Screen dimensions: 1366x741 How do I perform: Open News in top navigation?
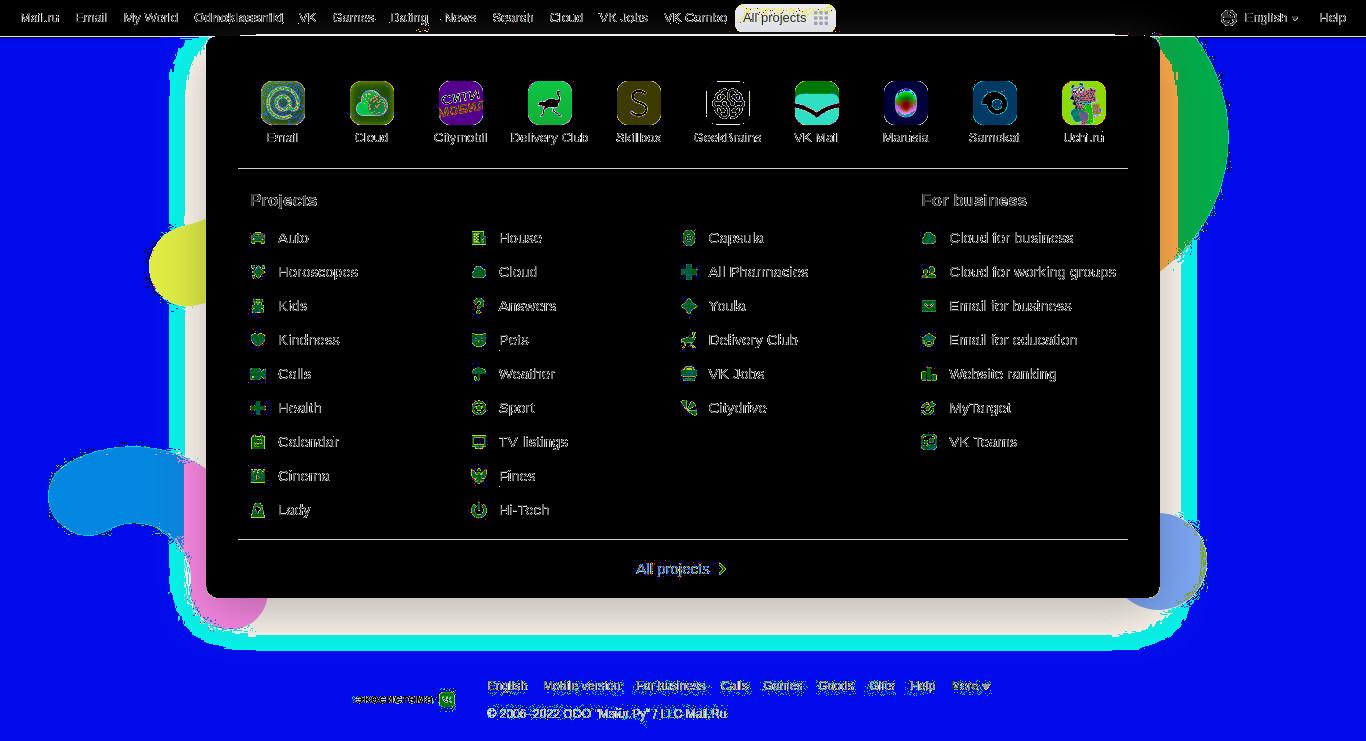[460, 18]
